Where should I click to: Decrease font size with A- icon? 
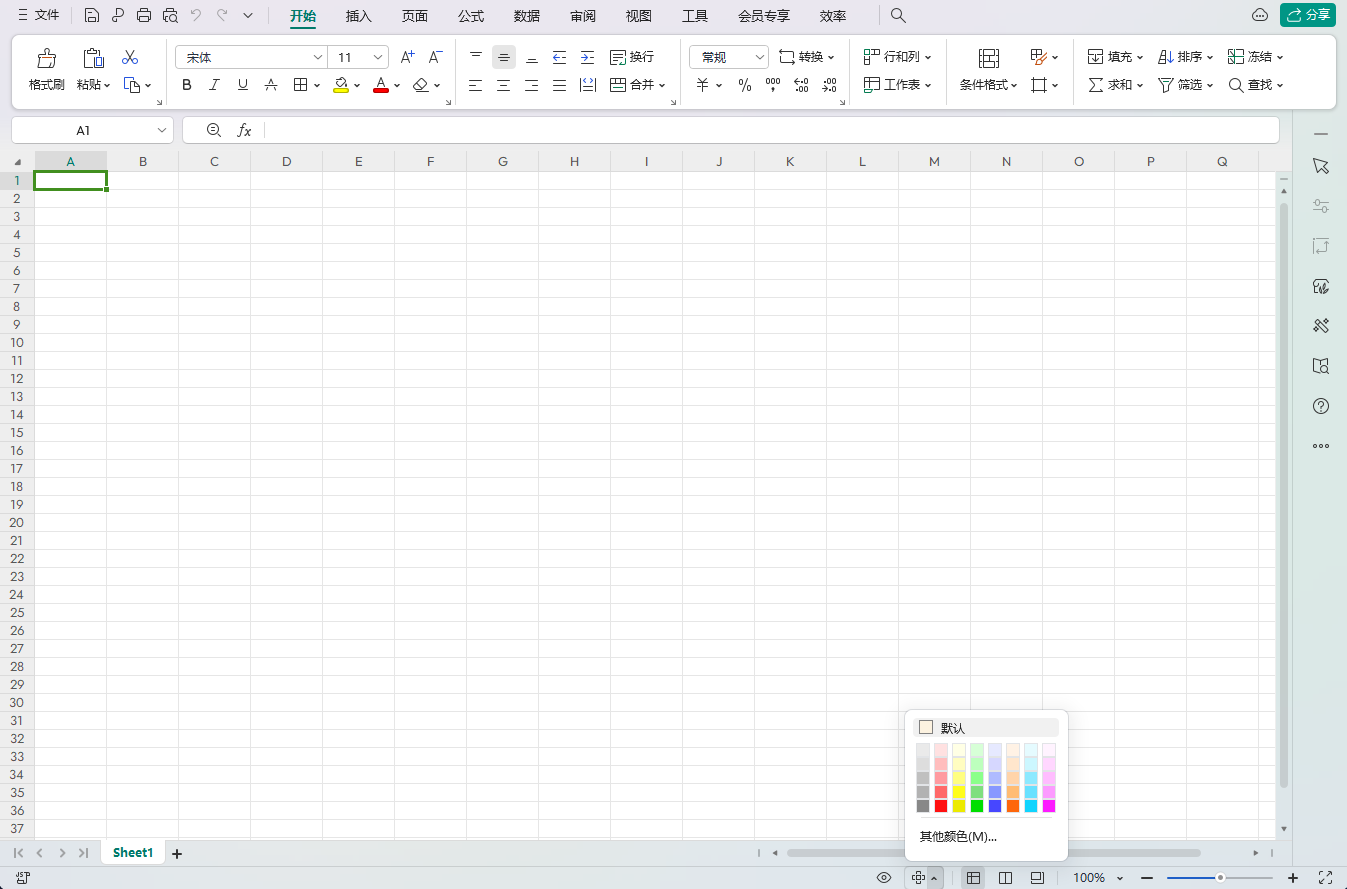coord(435,57)
